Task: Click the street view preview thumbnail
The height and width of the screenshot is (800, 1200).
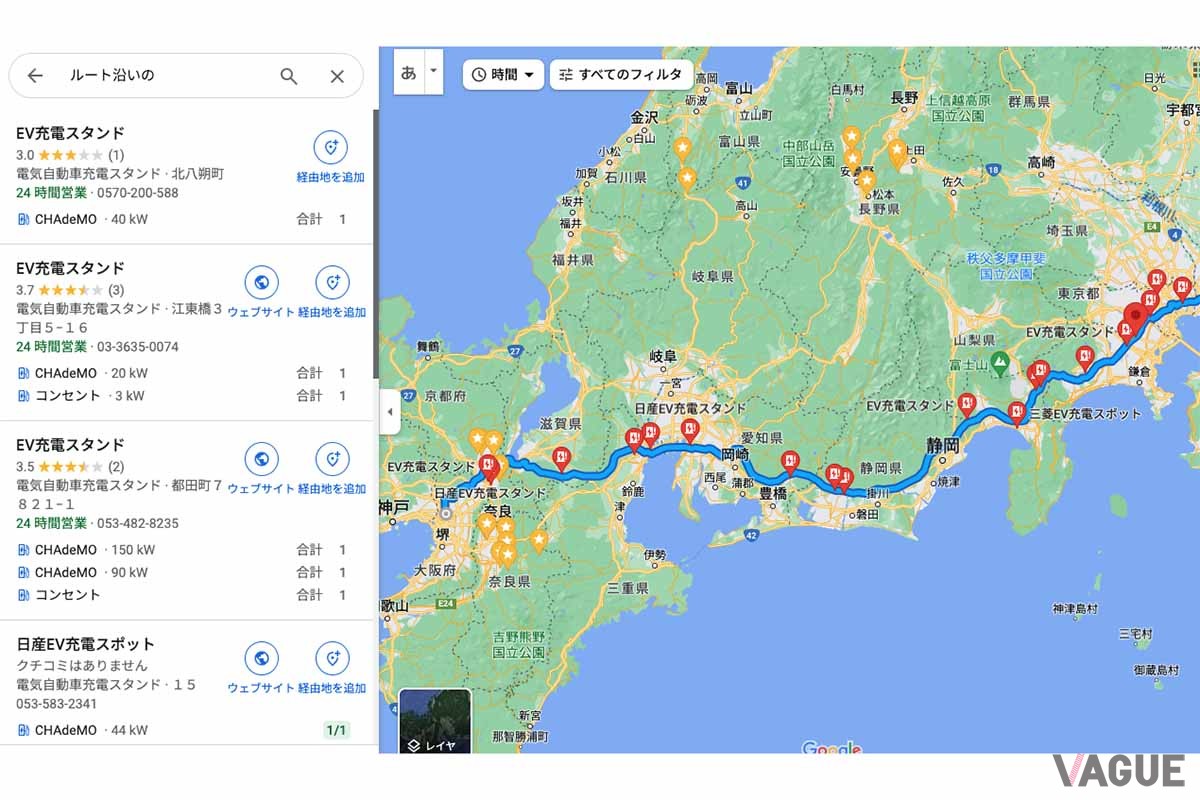Action: coord(437,710)
